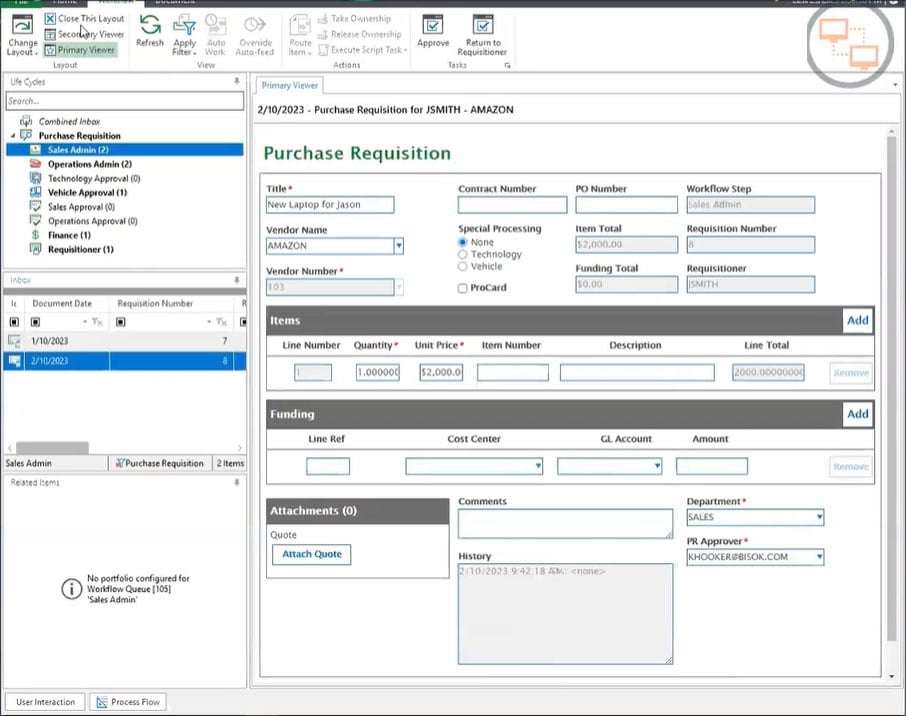Click Close This Layout

tap(84, 18)
